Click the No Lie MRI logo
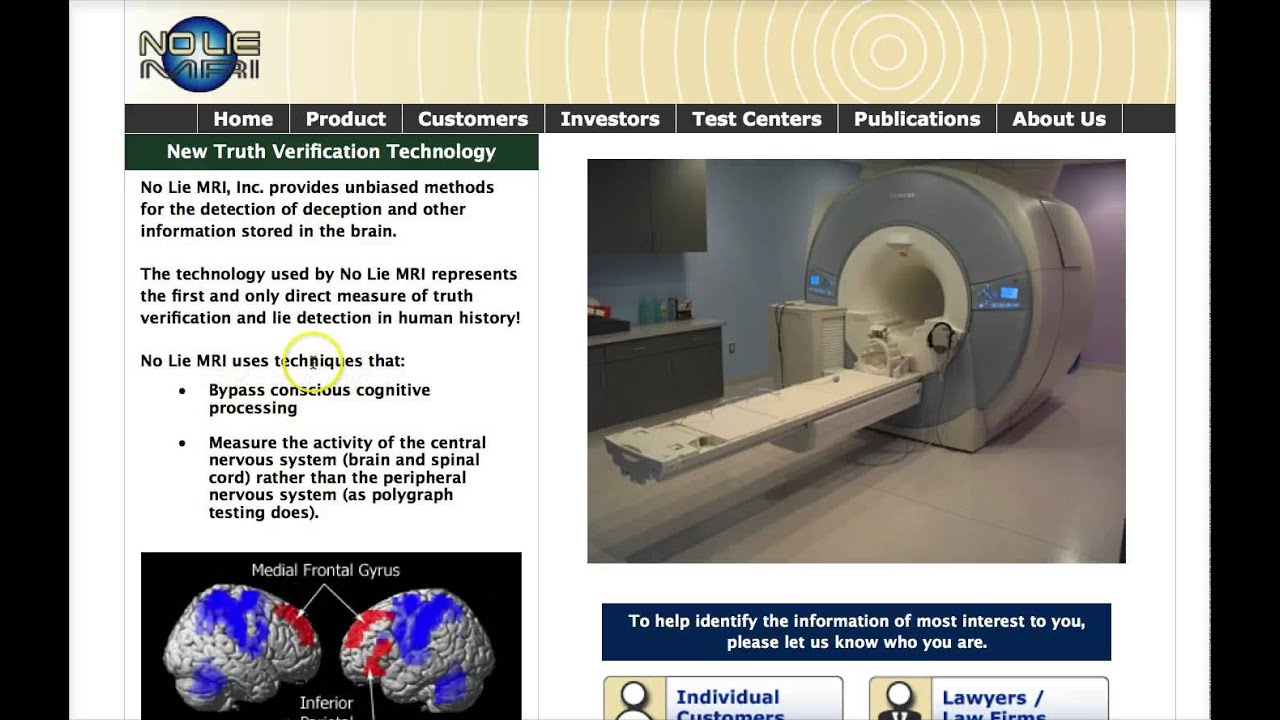The image size is (1280, 720). (199, 54)
